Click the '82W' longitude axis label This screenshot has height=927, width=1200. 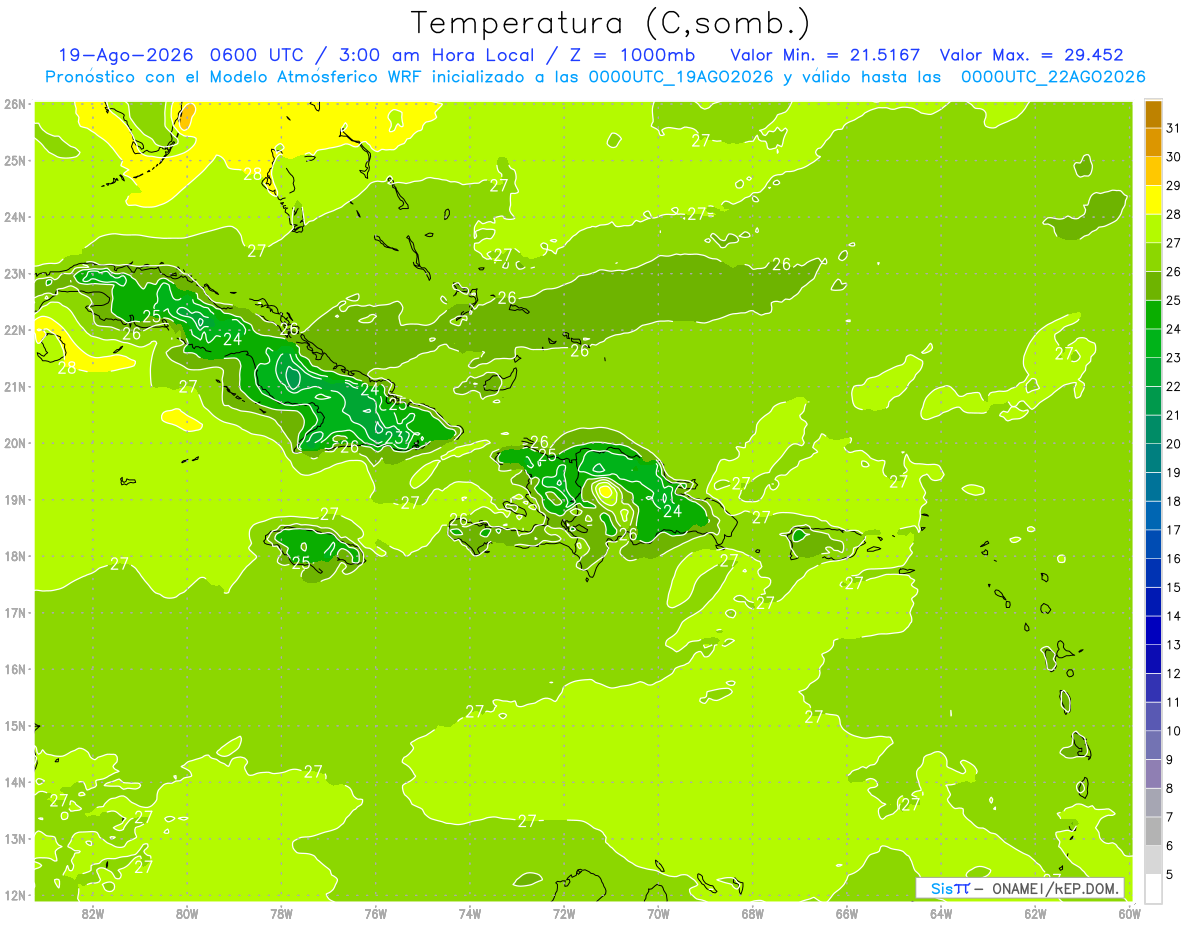[93, 913]
